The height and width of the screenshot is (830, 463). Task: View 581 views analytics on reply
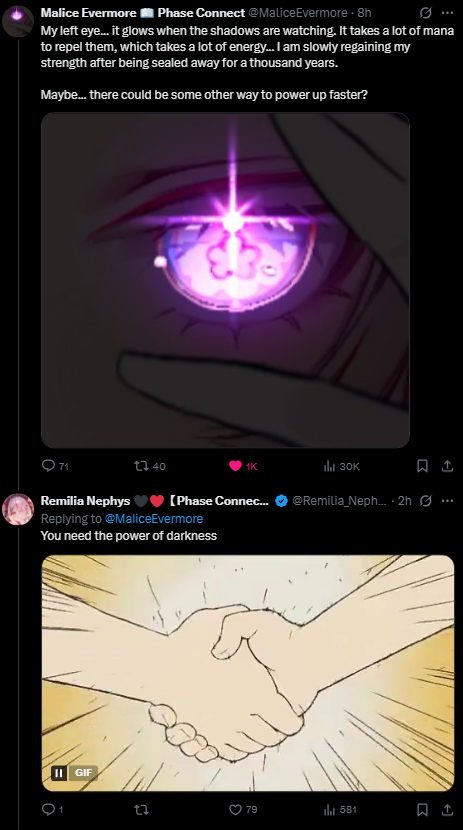pyautogui.click(x=340, y=809)
